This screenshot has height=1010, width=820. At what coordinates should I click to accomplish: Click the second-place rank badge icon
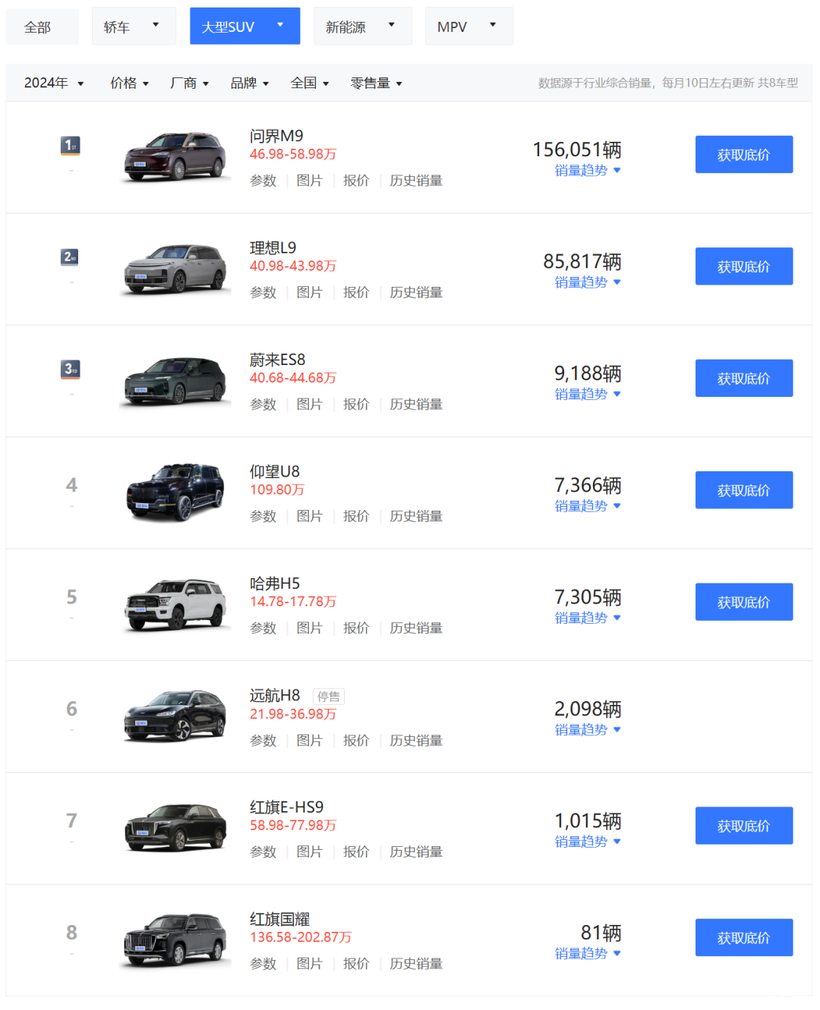click(70, 257)
